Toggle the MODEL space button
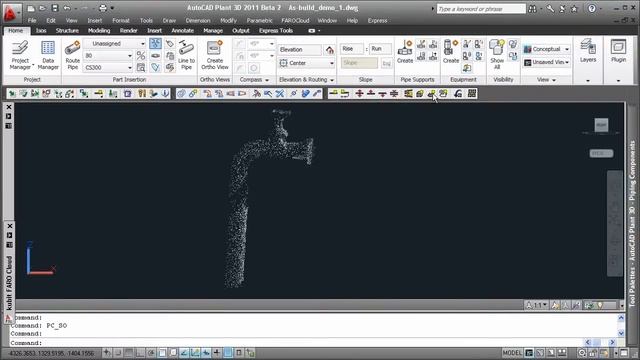Screen dimensions: 640x360 512,353
